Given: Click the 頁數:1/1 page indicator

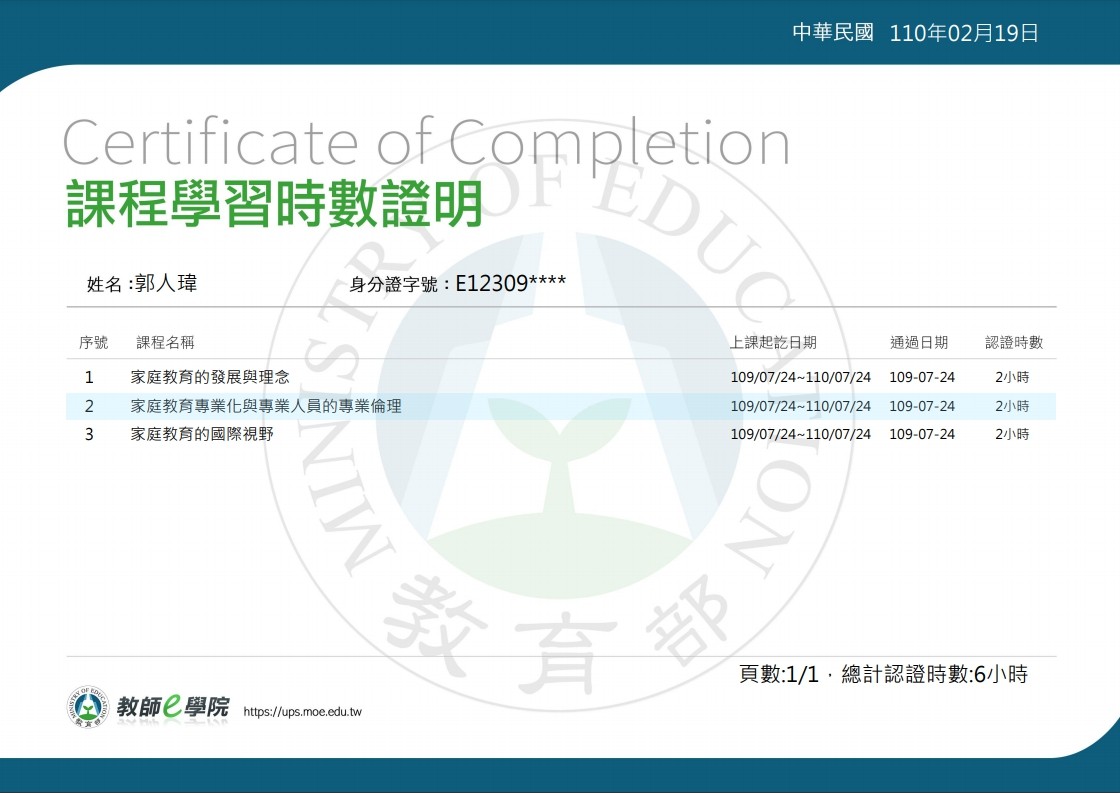Looking at the screenshot, I should [779, 674].
